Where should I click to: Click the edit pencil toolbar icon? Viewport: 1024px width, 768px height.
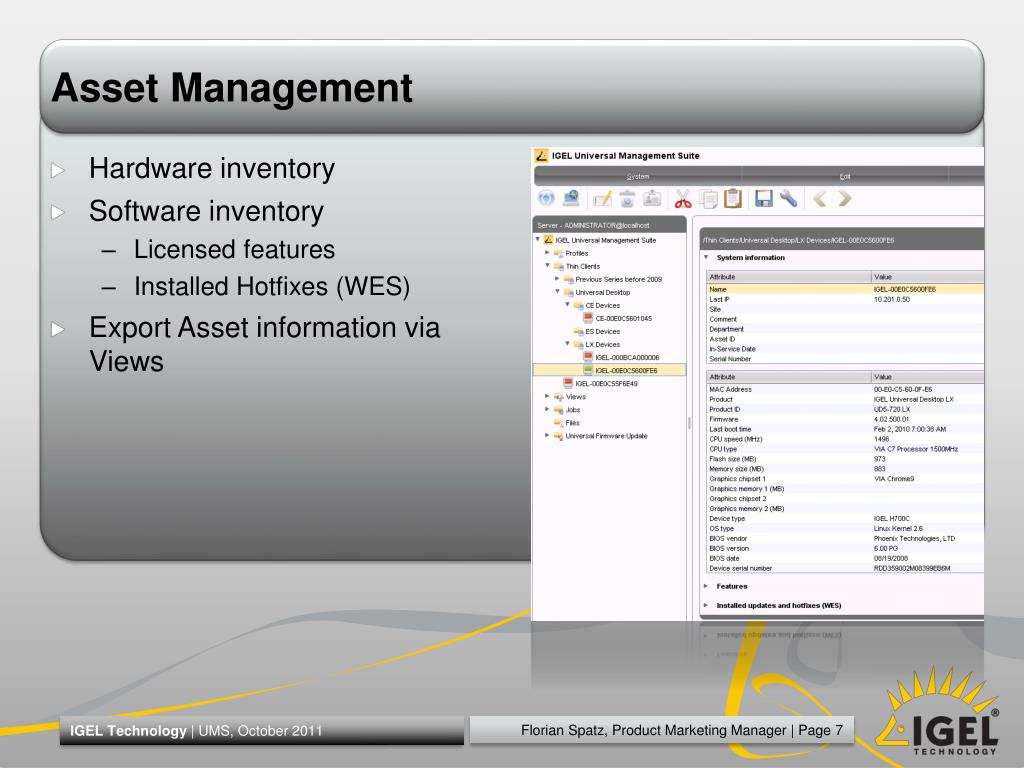[602, 199]
